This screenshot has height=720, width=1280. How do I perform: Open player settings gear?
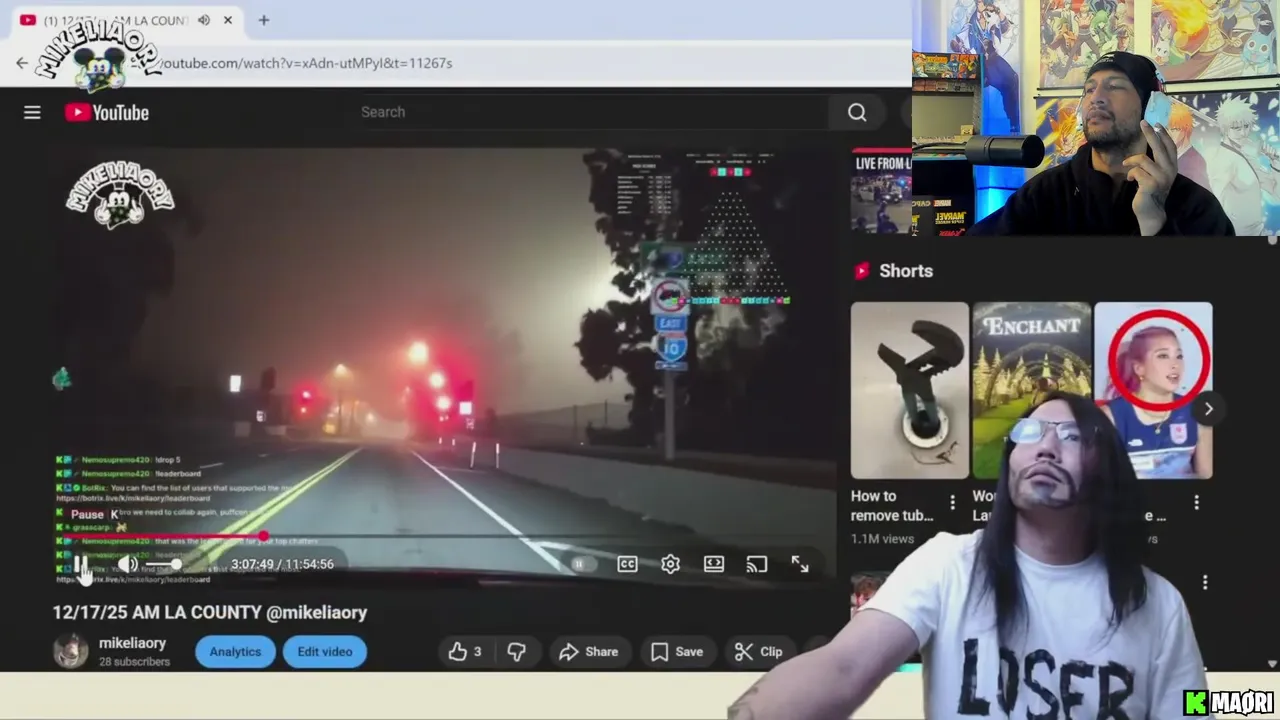(x=670, y=564)
